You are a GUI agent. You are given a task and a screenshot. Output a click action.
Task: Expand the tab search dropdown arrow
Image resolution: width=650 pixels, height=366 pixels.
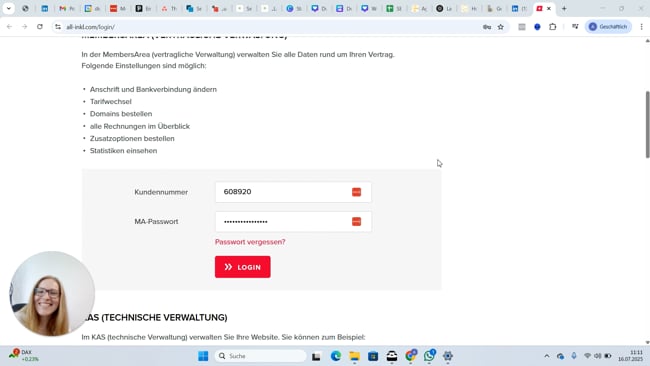click(9, 8)
